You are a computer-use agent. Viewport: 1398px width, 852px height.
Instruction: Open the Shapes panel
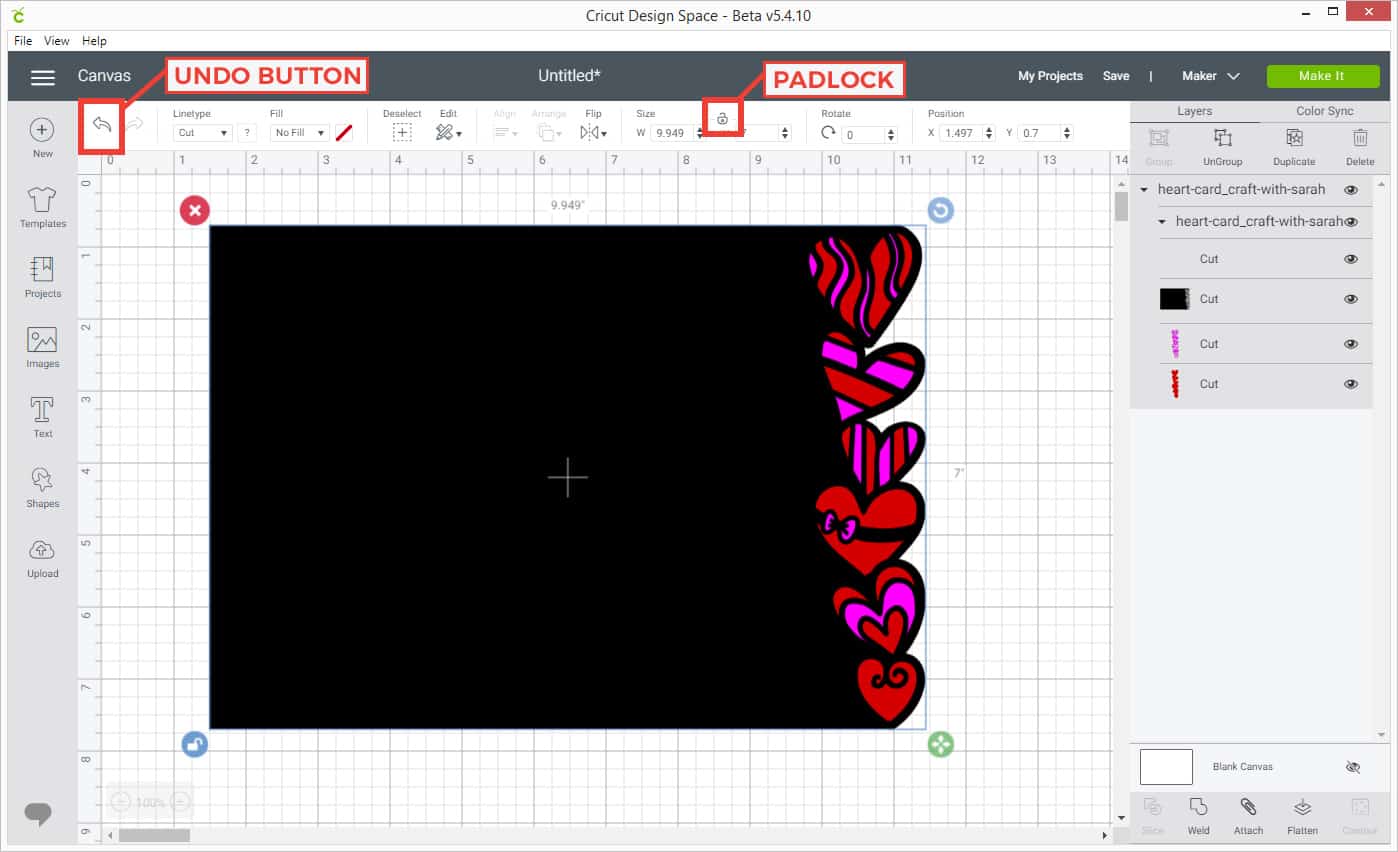tap(42, 488)
